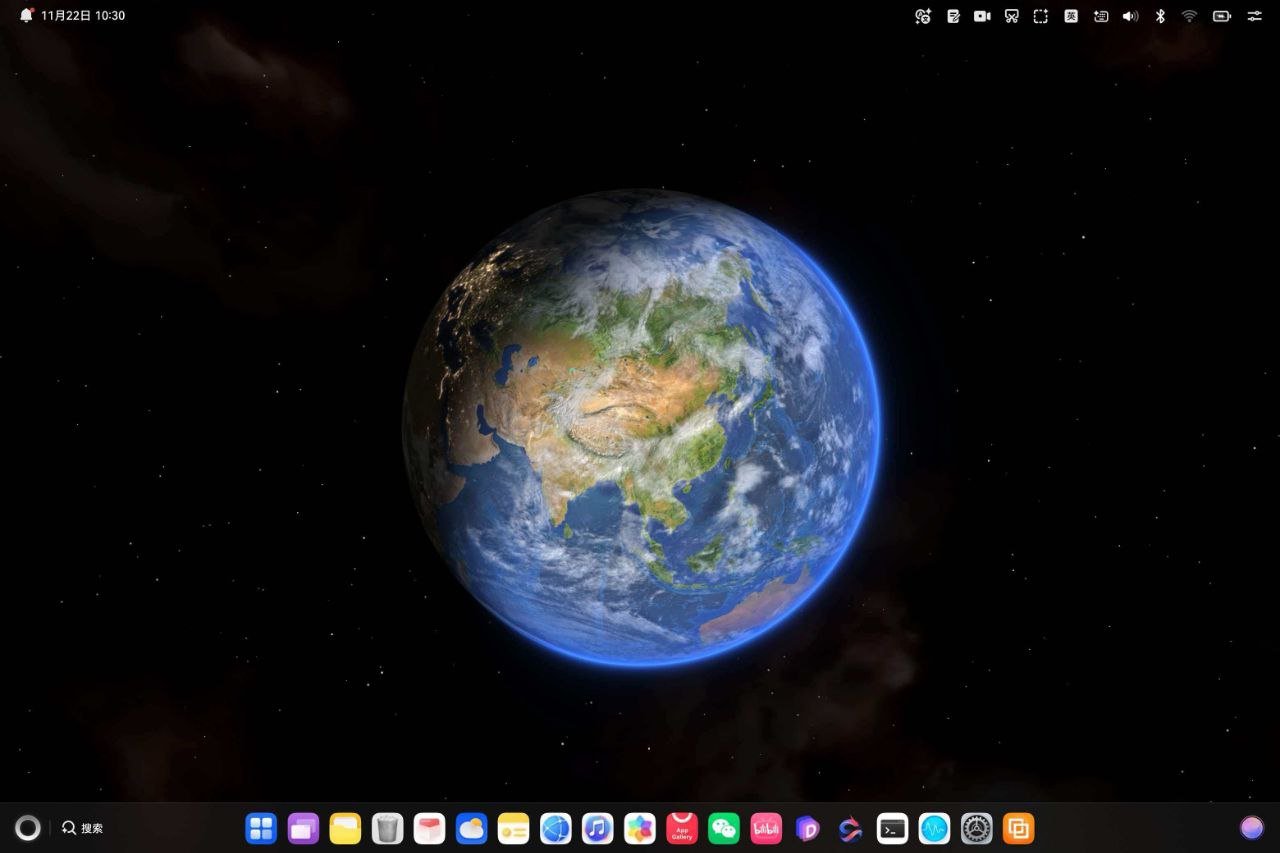Open the notification bell panel

pyautogui.click(x=26, y=15)
